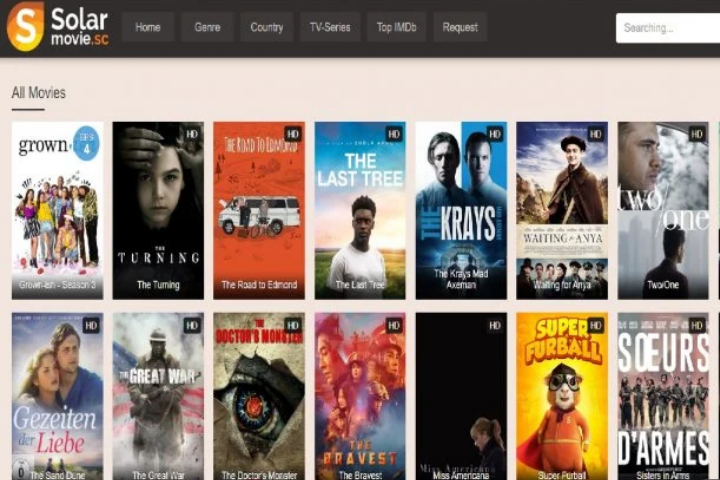Viewport: 720px width, 480px height.
Task: Click HD badge on The Great War
Action: 192,326
